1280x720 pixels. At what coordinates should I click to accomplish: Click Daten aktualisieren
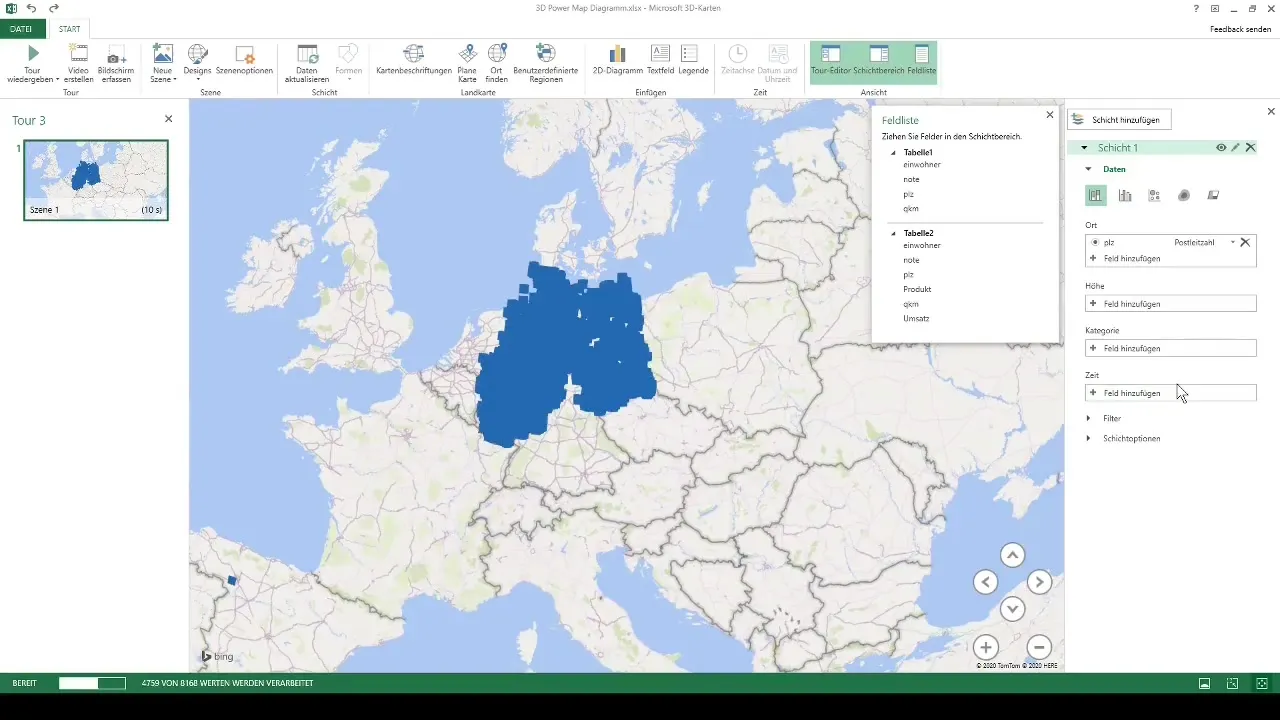click(308, 63)
